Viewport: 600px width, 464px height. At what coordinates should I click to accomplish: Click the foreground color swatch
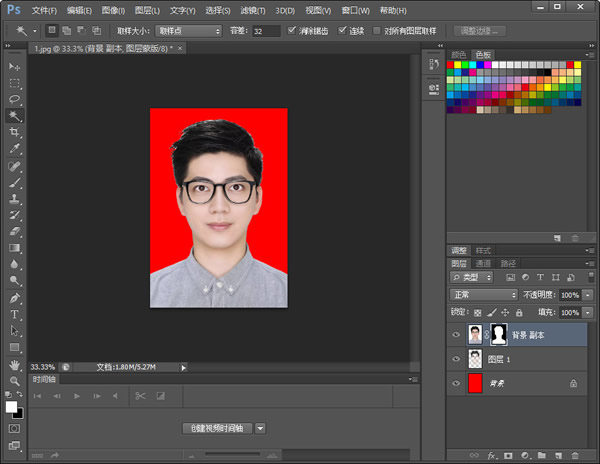(x=11, y=406)
